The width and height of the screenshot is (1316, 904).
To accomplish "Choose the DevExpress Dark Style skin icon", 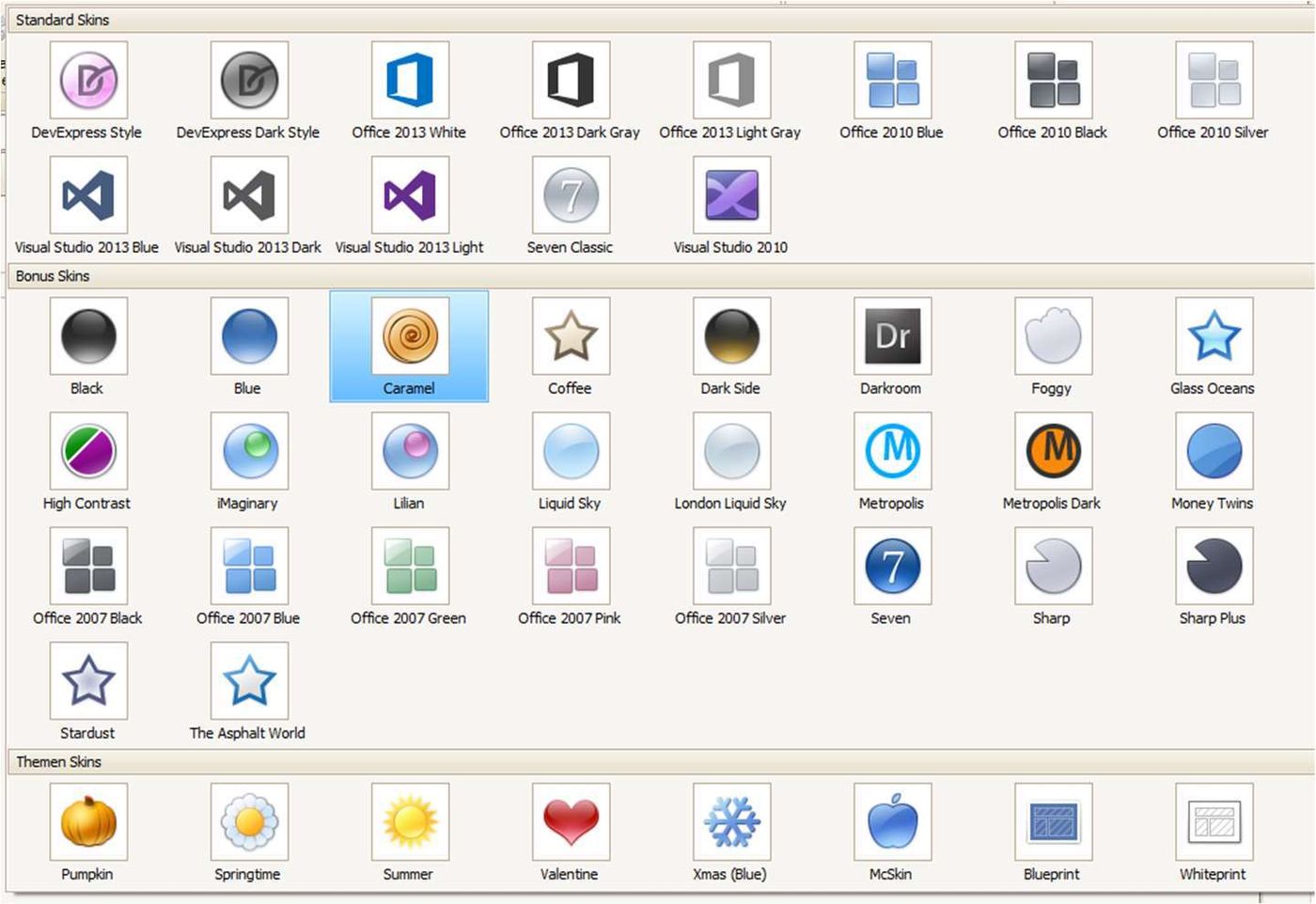I will click(249, 80).
